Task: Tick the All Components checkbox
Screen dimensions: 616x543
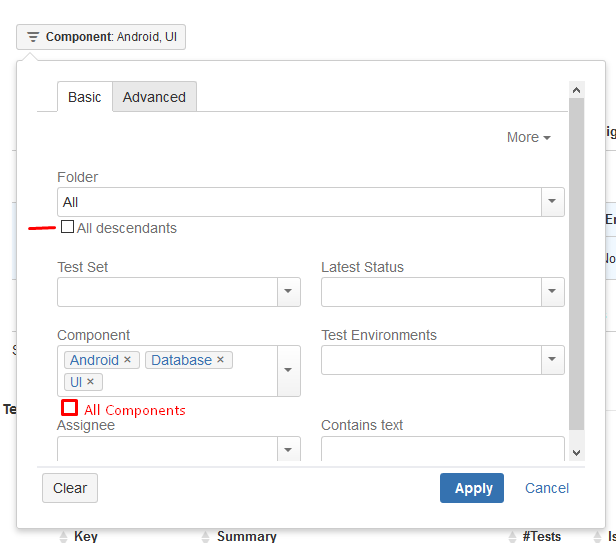Action: [x=69, y=408]
